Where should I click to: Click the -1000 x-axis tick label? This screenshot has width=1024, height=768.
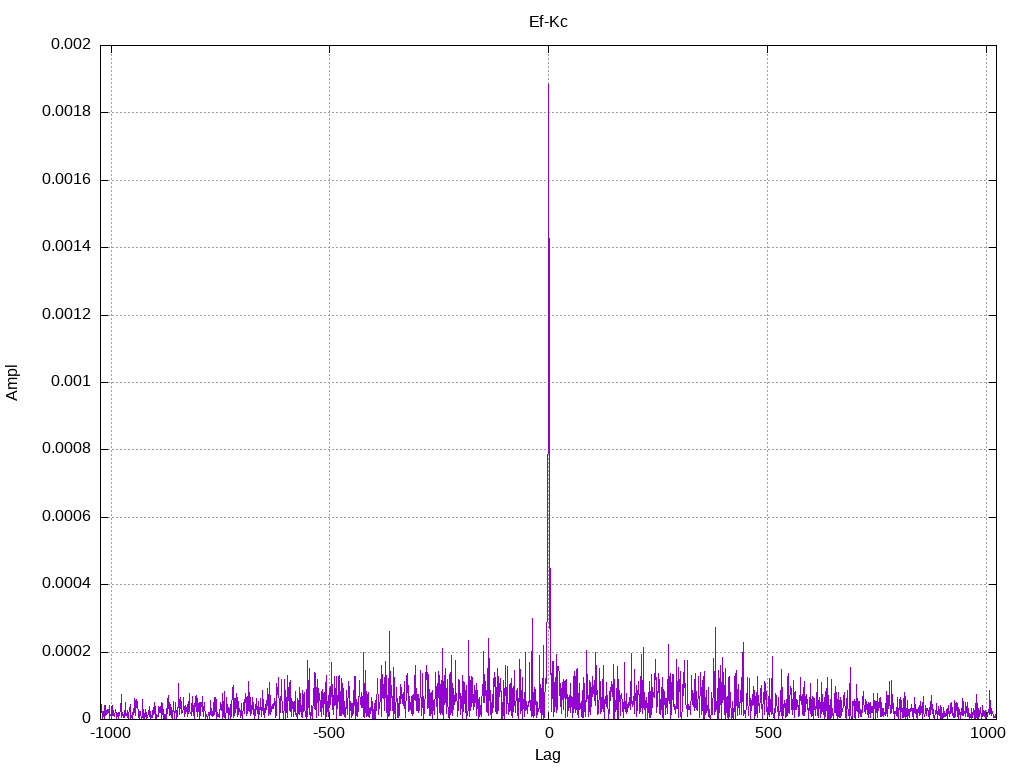(110, 734)
